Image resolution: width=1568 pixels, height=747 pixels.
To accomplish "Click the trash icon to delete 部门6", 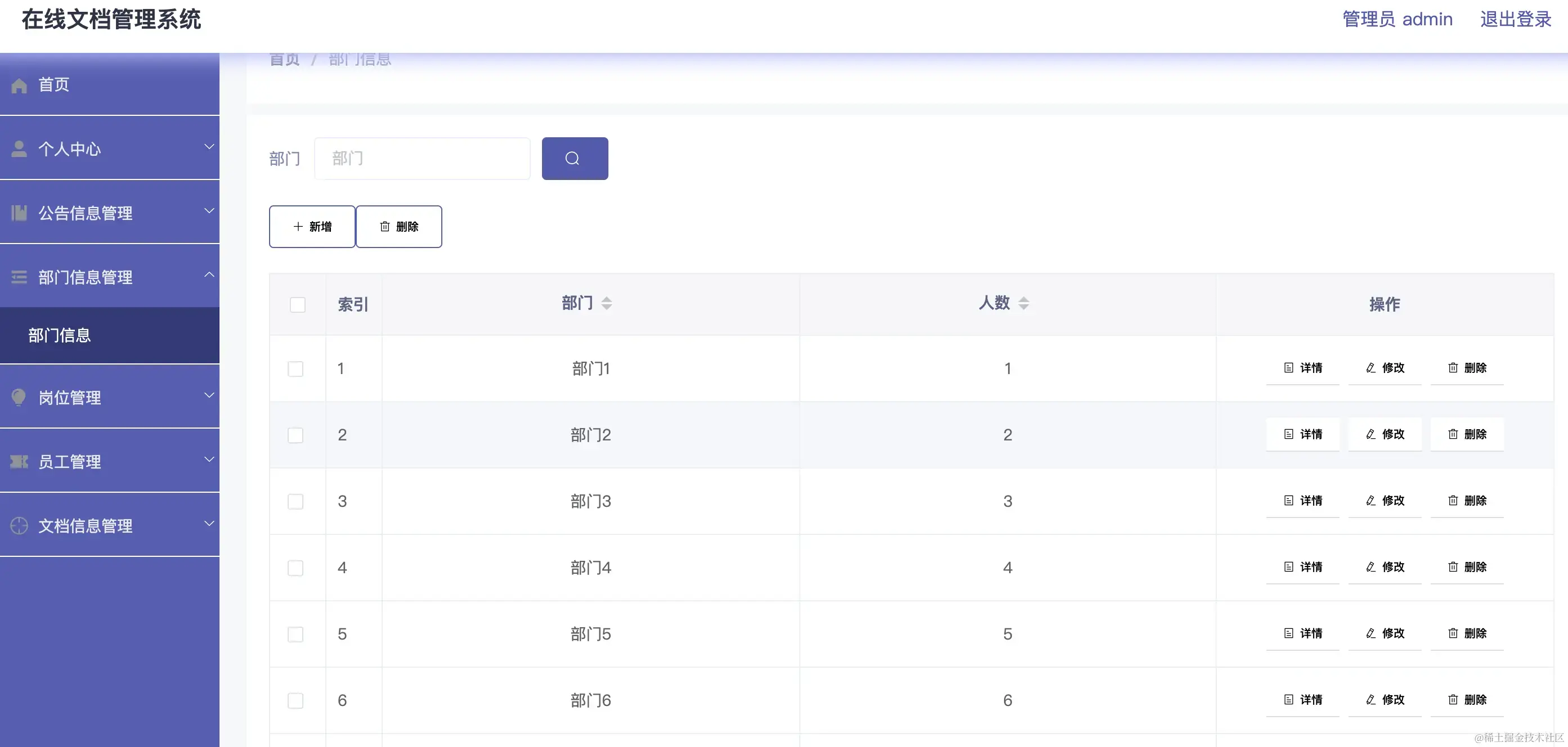I will point(1453,700).
